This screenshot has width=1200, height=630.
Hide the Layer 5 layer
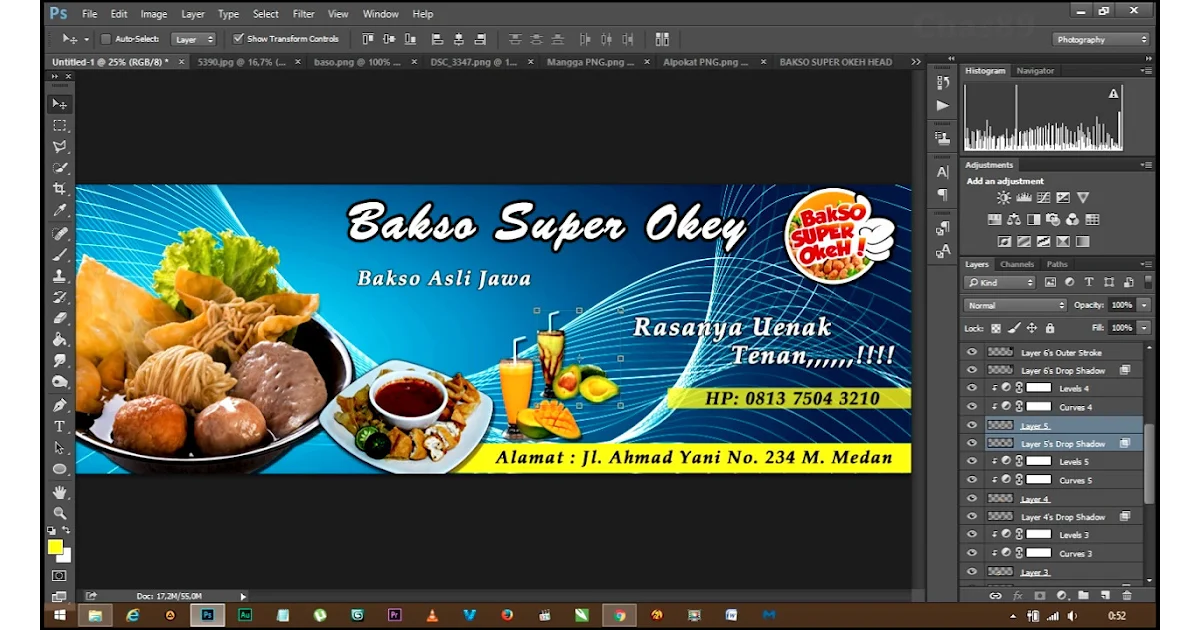[x=971, y=425]
